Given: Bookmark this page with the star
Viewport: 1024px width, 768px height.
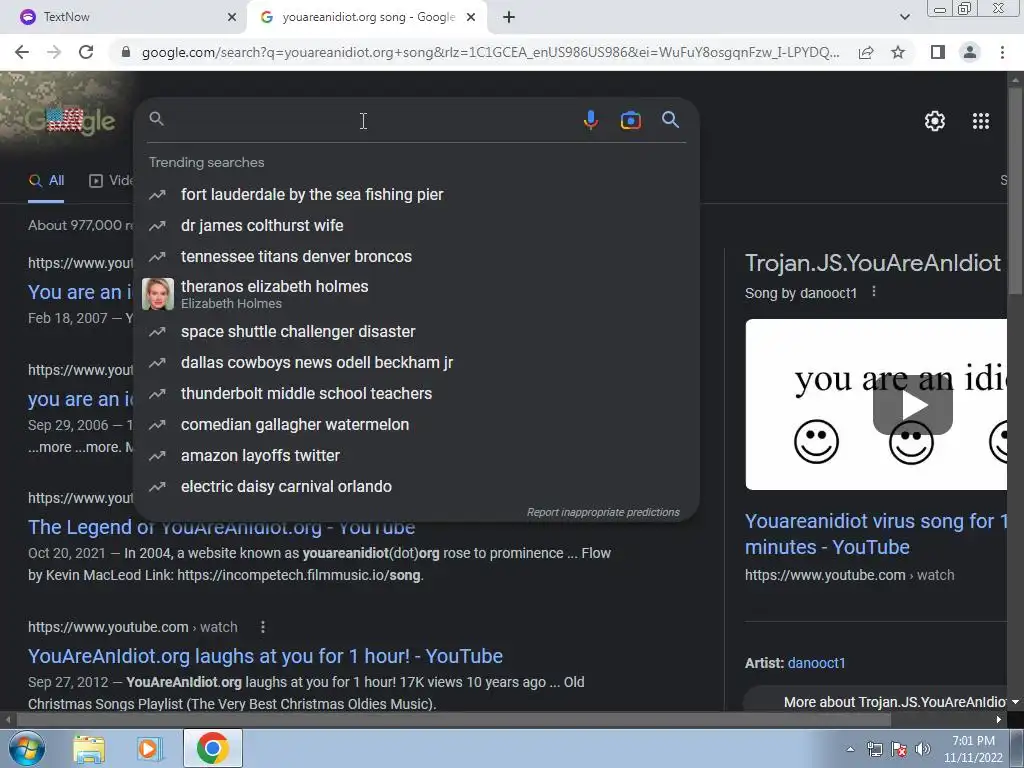Looking at the screenshot, I should coord(898,52).
